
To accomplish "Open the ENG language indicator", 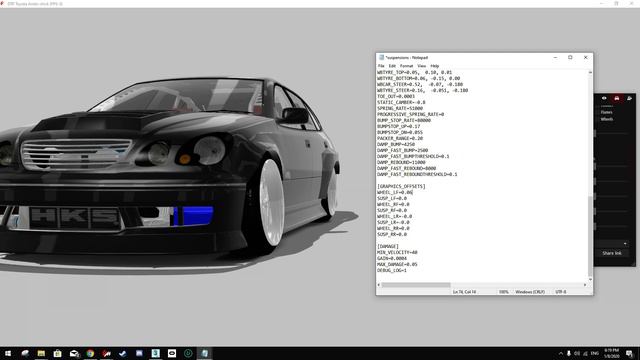I will [594, 353].
